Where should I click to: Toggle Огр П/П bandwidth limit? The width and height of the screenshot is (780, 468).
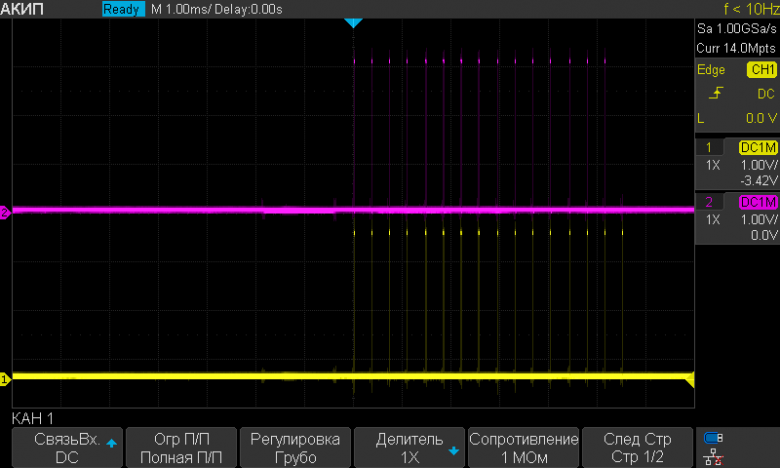click(x=181, y=448)
